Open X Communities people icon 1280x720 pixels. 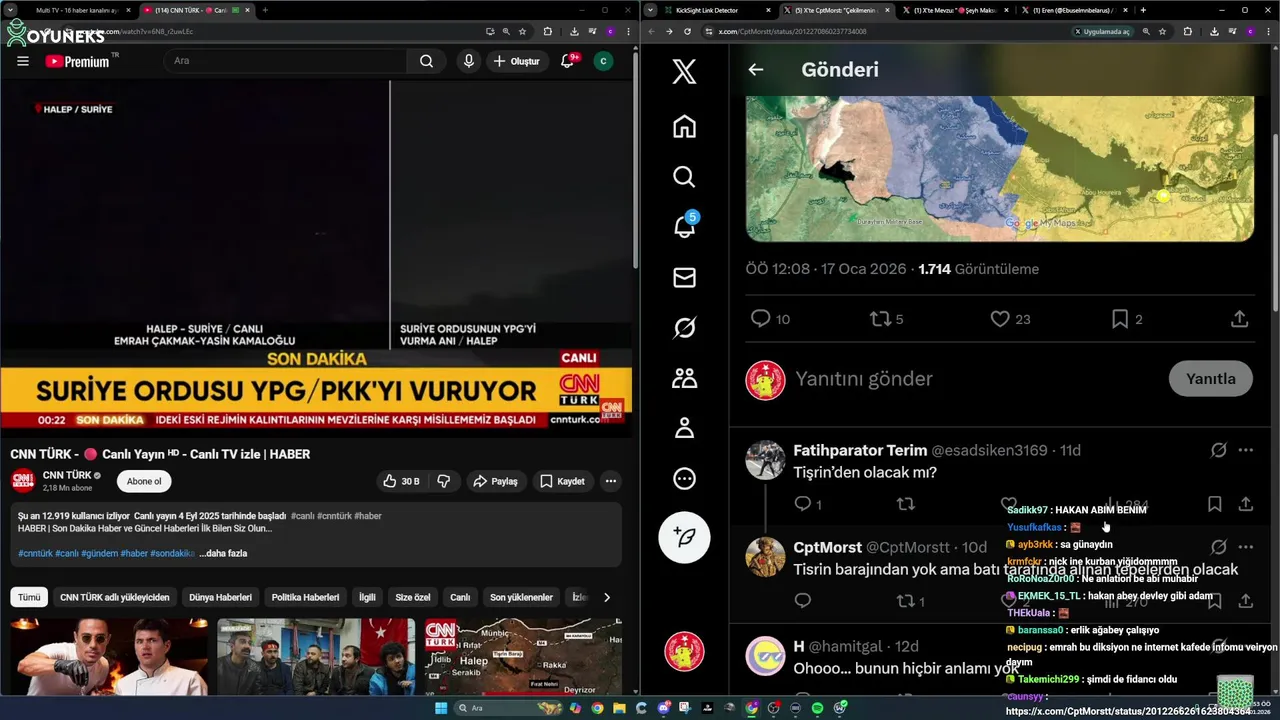coord(684,378)
